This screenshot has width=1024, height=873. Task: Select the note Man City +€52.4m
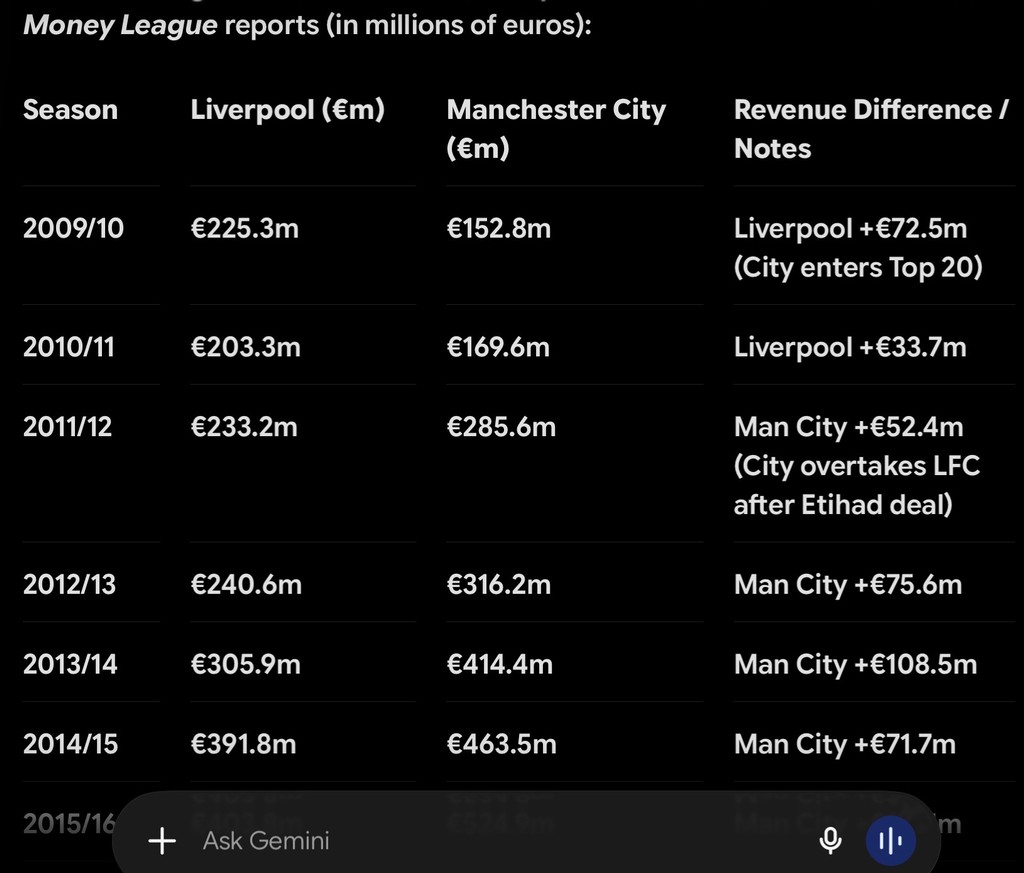848,427
